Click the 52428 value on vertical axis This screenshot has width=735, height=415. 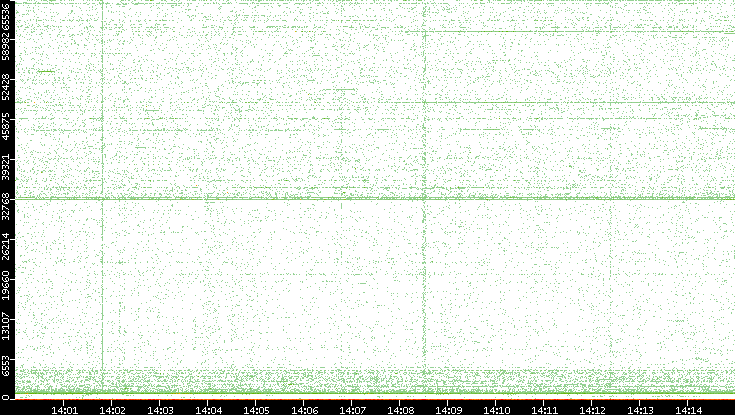(6, 89)
